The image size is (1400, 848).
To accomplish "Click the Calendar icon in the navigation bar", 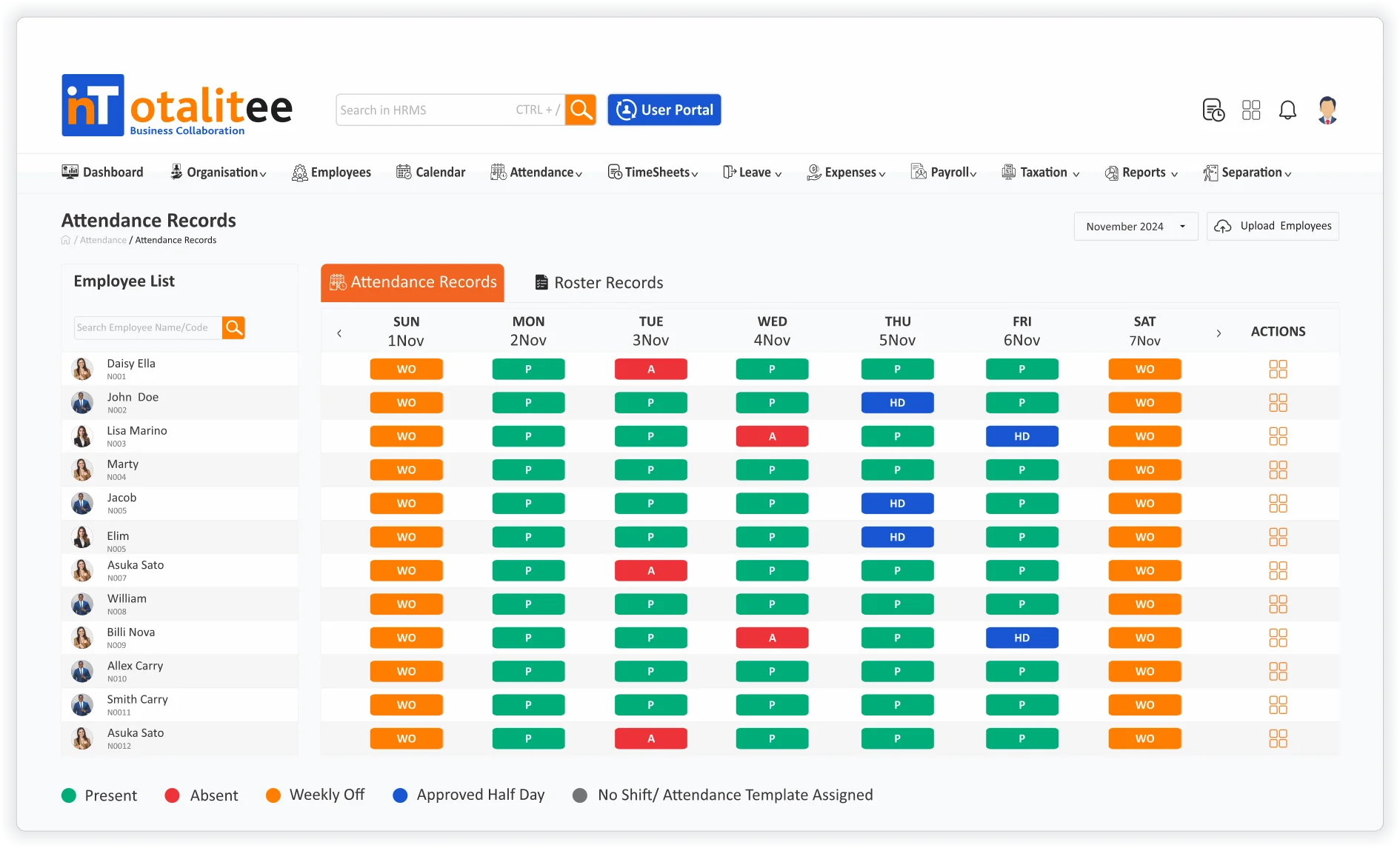I will pyautogui.click(x=404, y=171).
